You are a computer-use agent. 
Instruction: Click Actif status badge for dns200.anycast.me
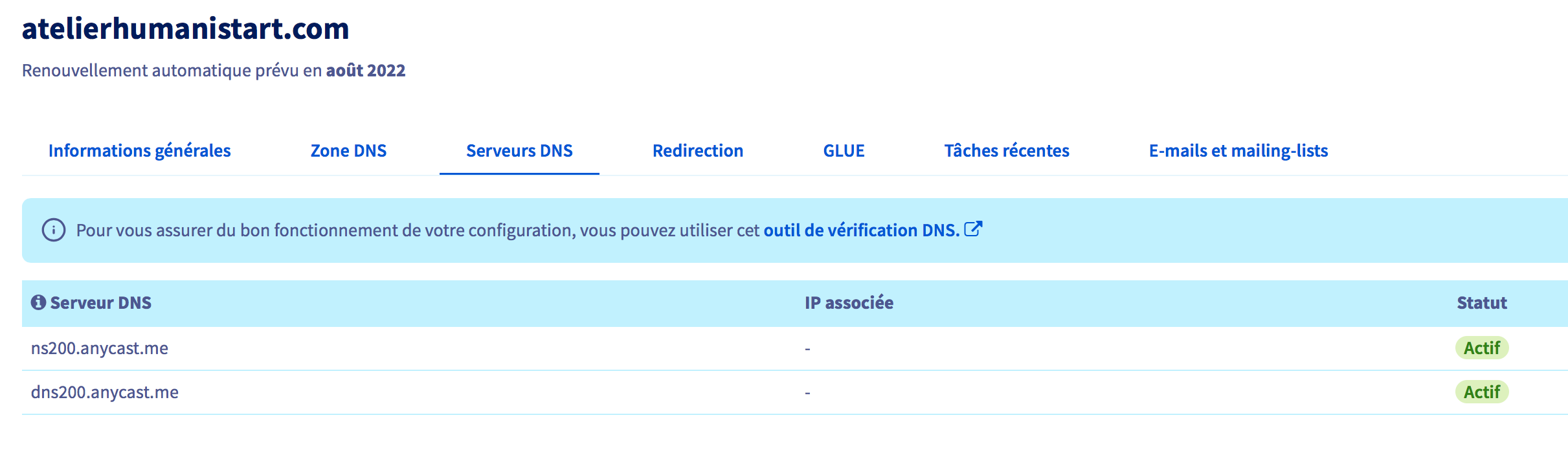1481,392
